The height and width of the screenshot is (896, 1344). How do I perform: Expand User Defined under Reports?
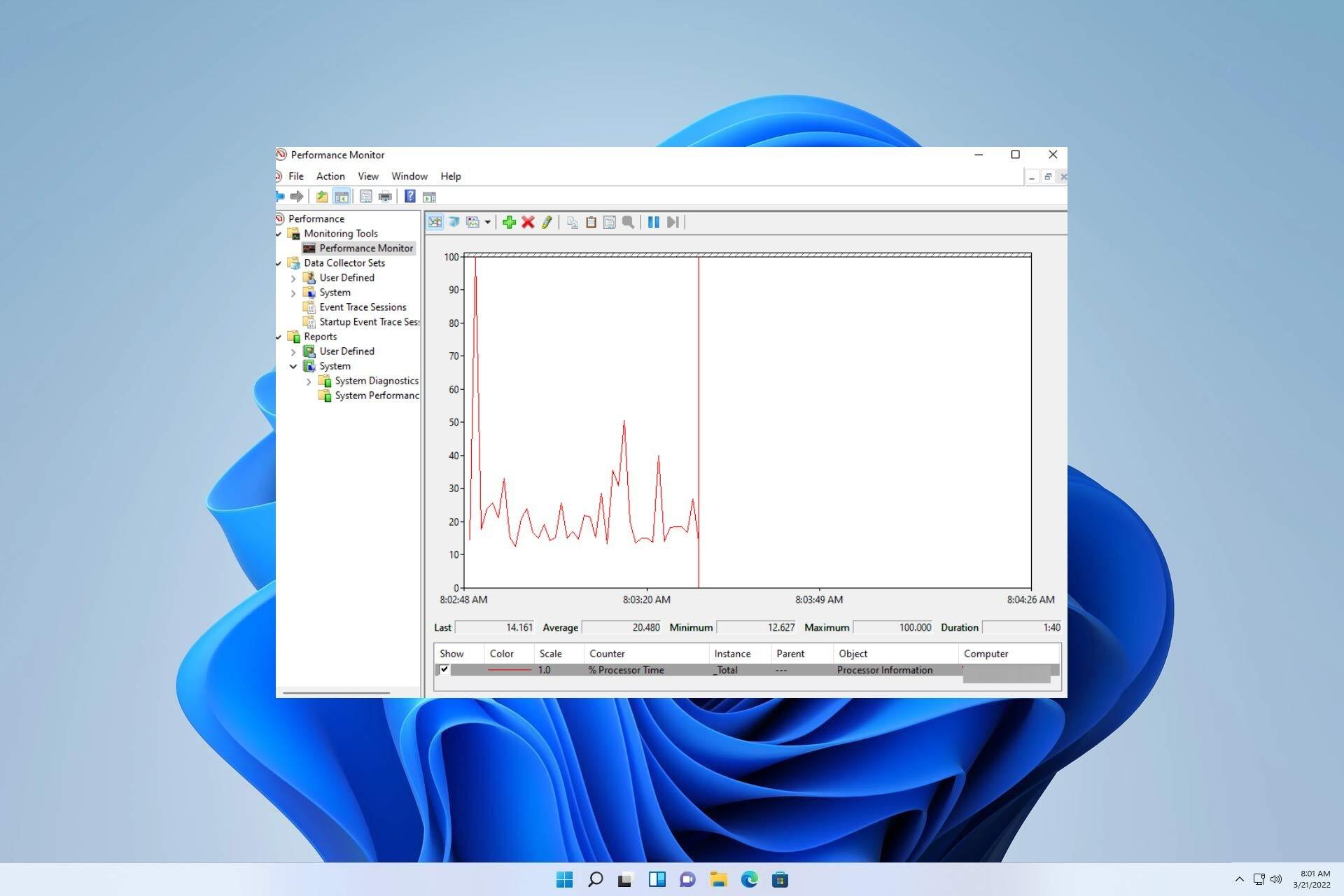click(x=294, y=351)
